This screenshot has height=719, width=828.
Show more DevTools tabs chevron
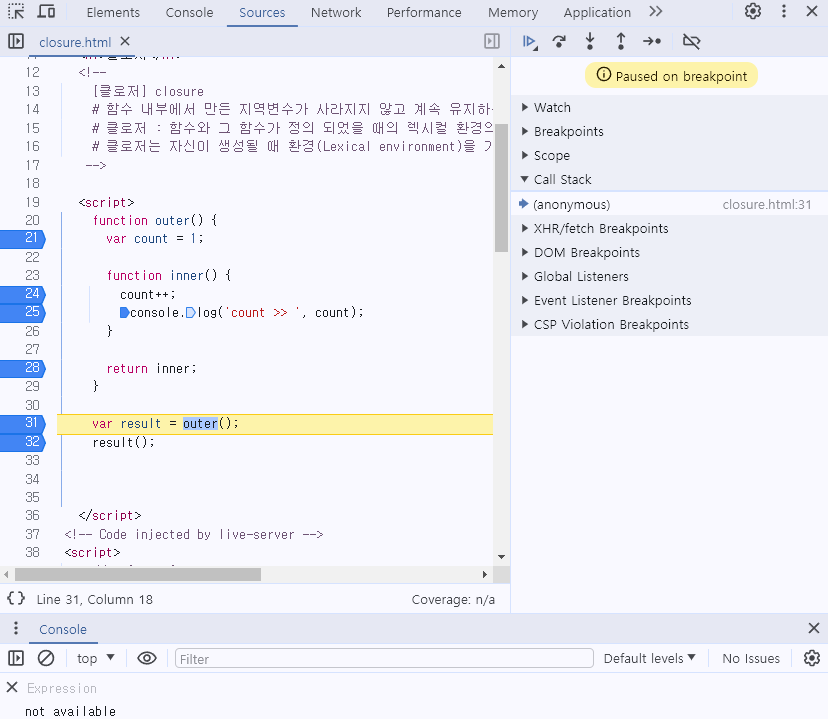[655, 11]
